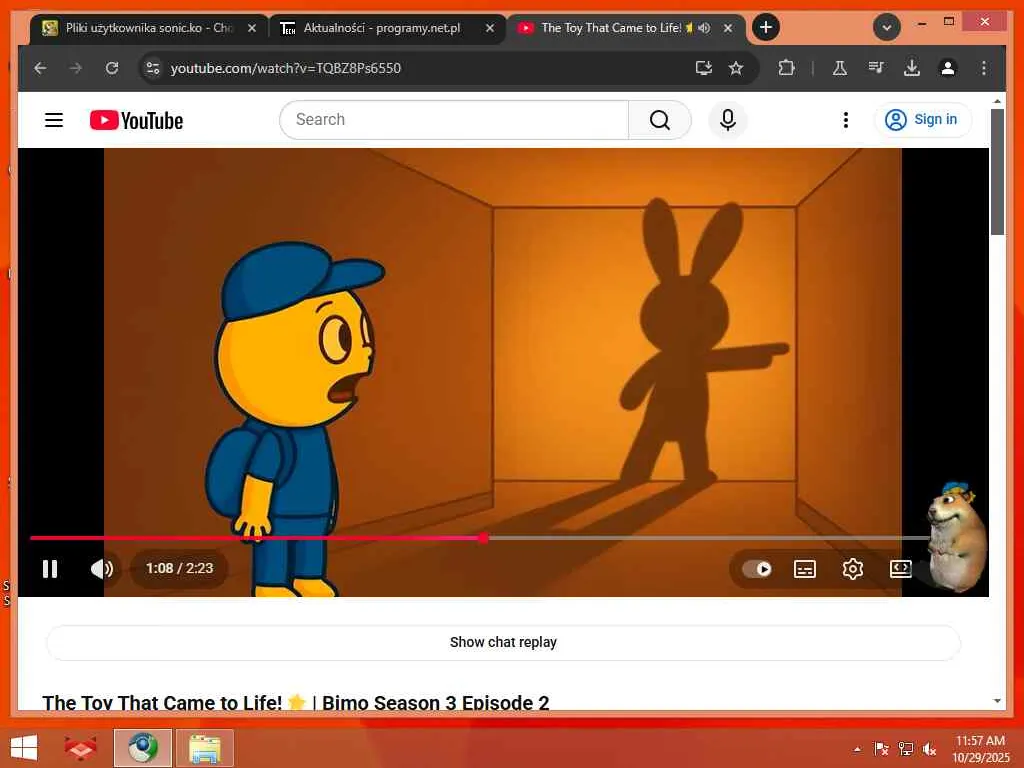Viewport: 1024px width, 768px height.
Task: Turn on subtitles with the captions button
Action: pyautogui.click(x=805, y=569)
